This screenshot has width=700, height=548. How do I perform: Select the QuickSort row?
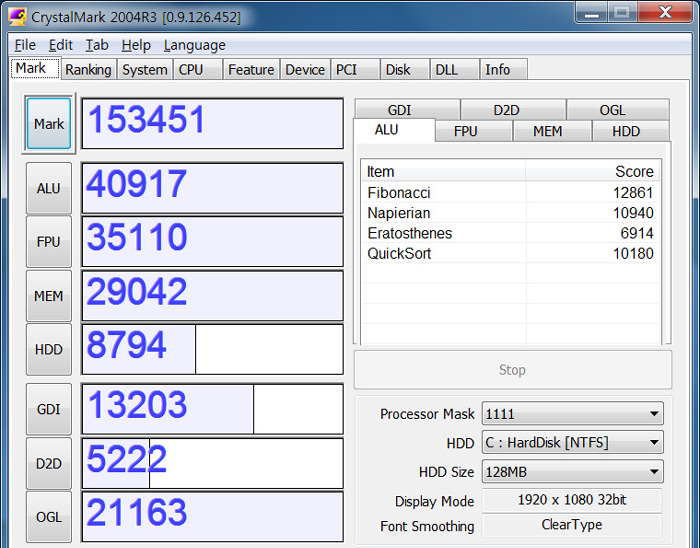tap(511, 253)
